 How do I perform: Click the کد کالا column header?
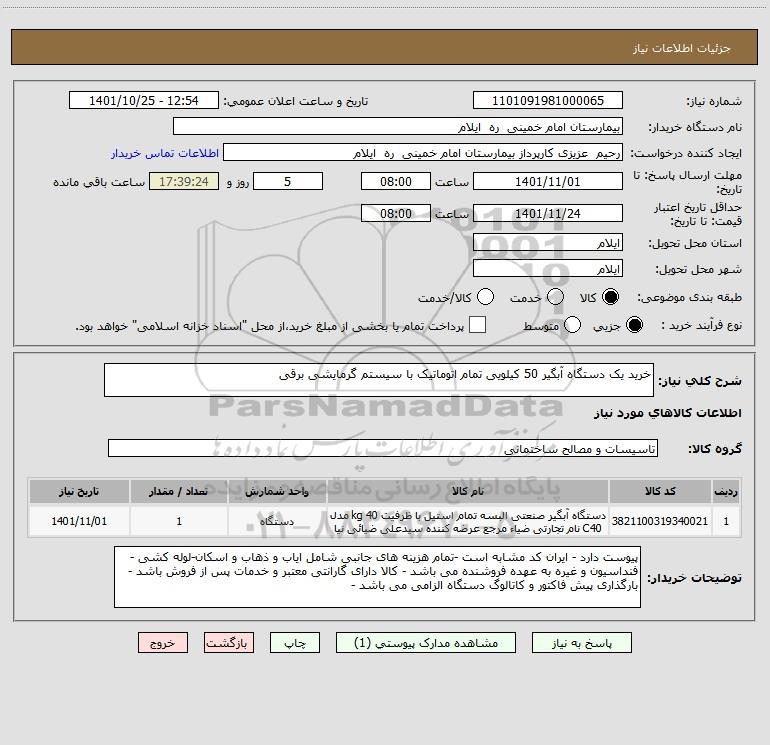(x=660, y=492)
